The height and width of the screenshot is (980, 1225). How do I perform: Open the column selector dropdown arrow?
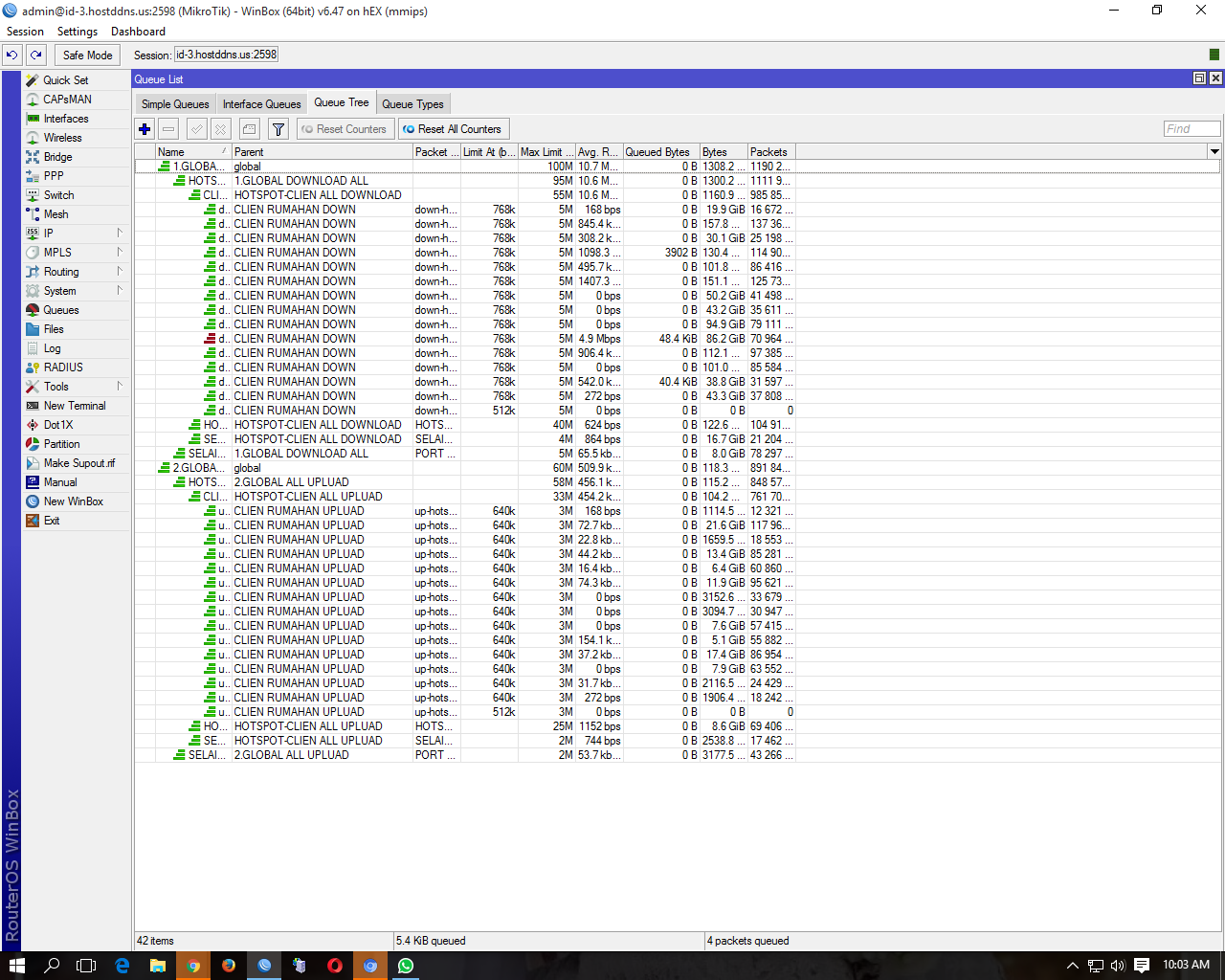pyautogui.click(x=1214, y=152)
